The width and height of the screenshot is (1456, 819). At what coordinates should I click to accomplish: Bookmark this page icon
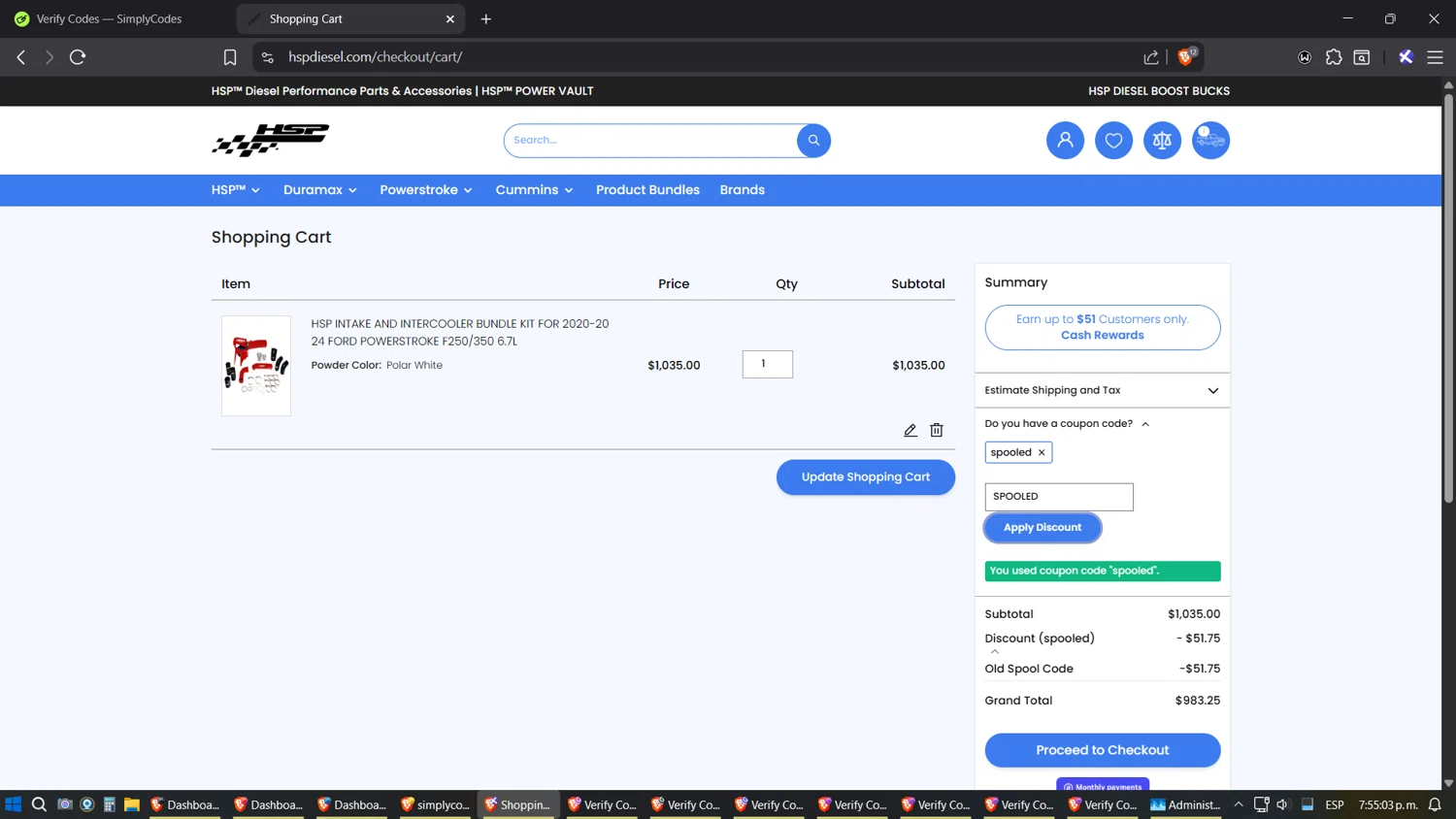point(230,57)
